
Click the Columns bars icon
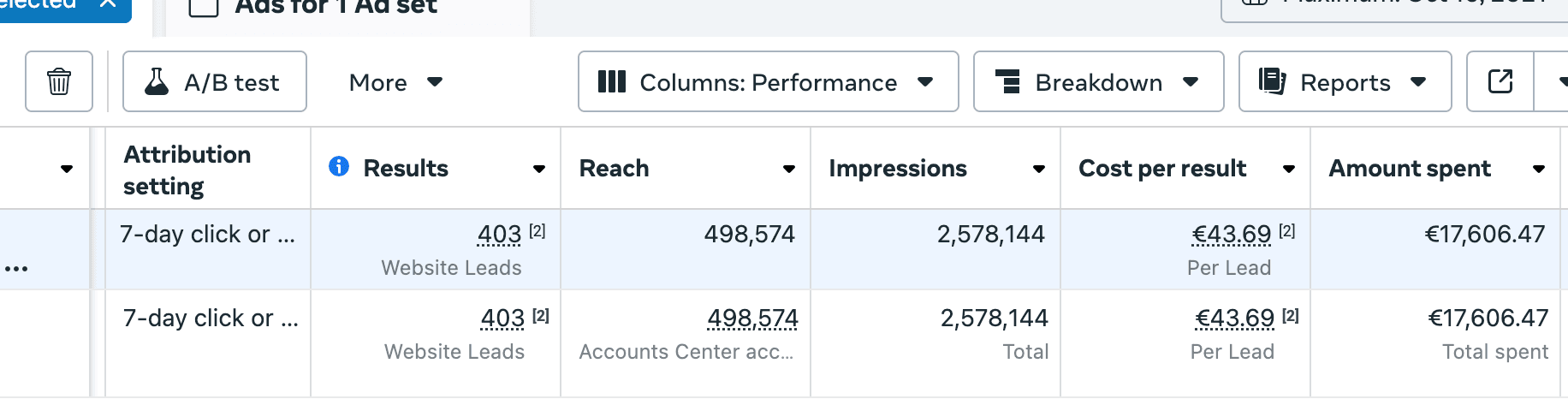(x=612, y=82)
